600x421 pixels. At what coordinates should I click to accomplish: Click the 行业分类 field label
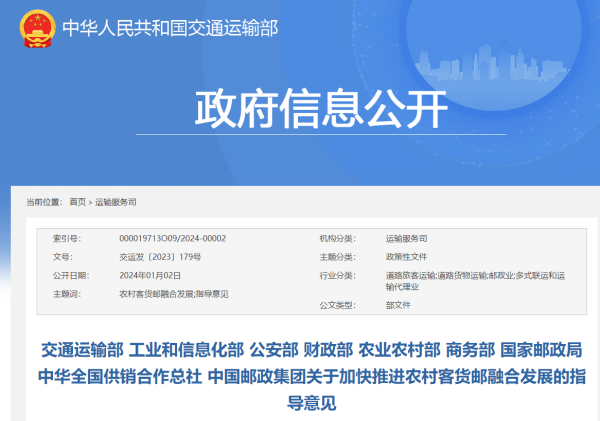click(x=338, y=276)
